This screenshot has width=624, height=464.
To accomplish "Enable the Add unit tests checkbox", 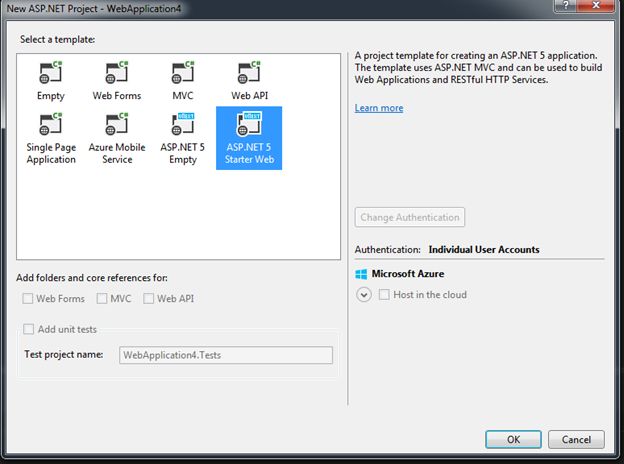I will click(x=29, y=329).
